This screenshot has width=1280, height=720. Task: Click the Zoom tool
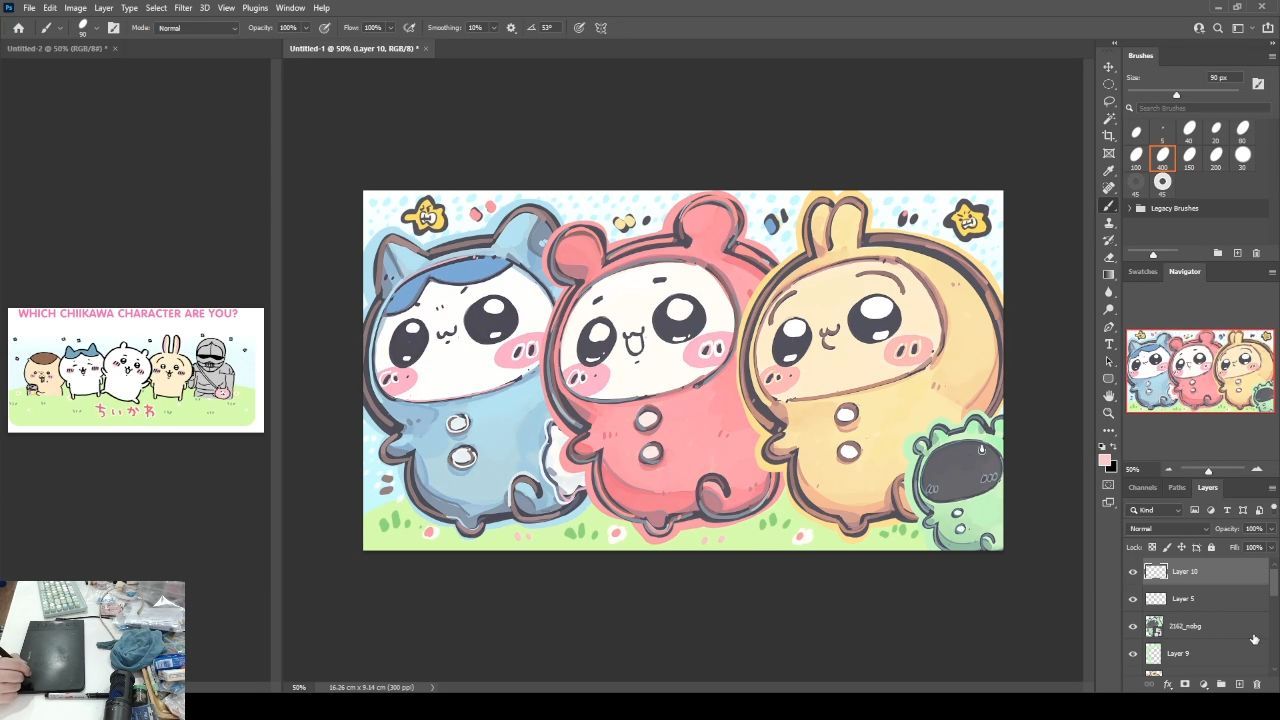(1108, 413)
